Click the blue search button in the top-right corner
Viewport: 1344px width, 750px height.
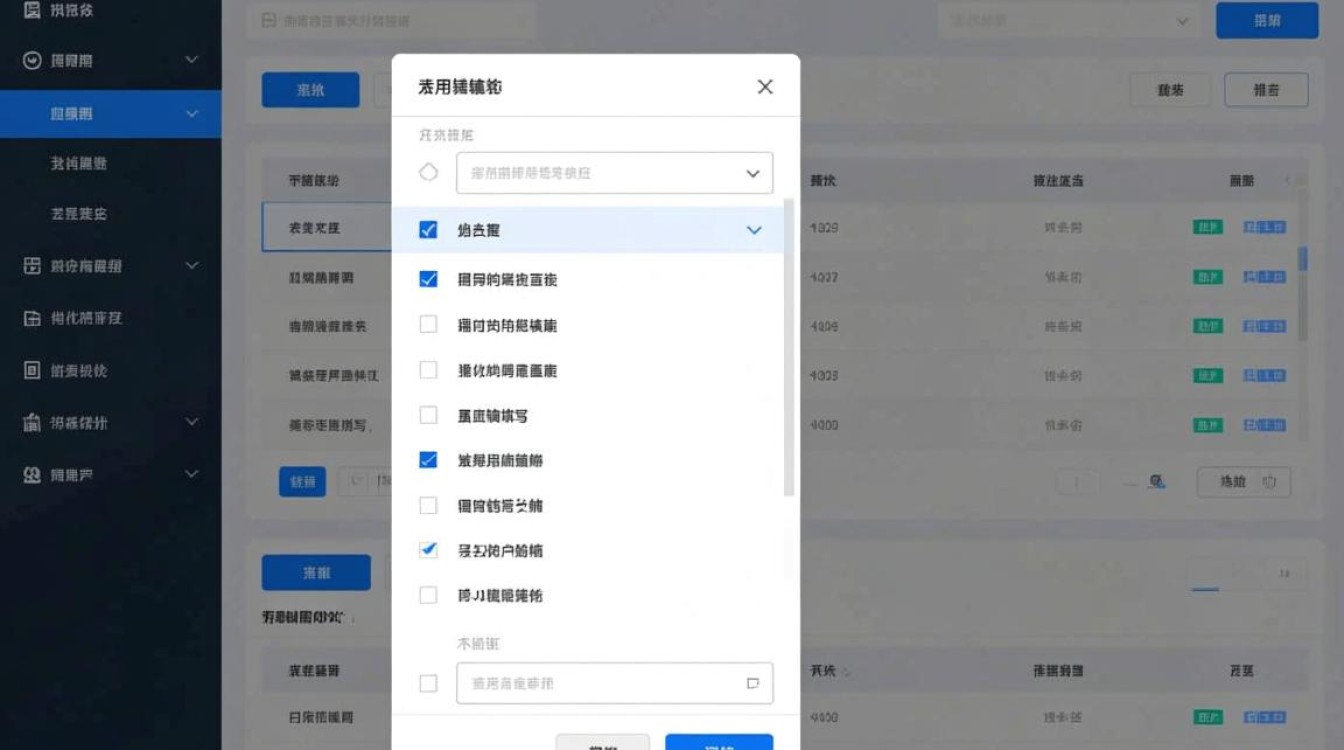click(x=1267, y=19)
